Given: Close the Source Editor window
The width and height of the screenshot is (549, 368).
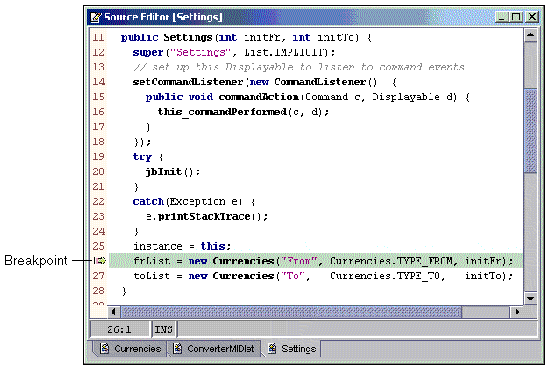Looking at the screenshot, I should click(532, 16).
